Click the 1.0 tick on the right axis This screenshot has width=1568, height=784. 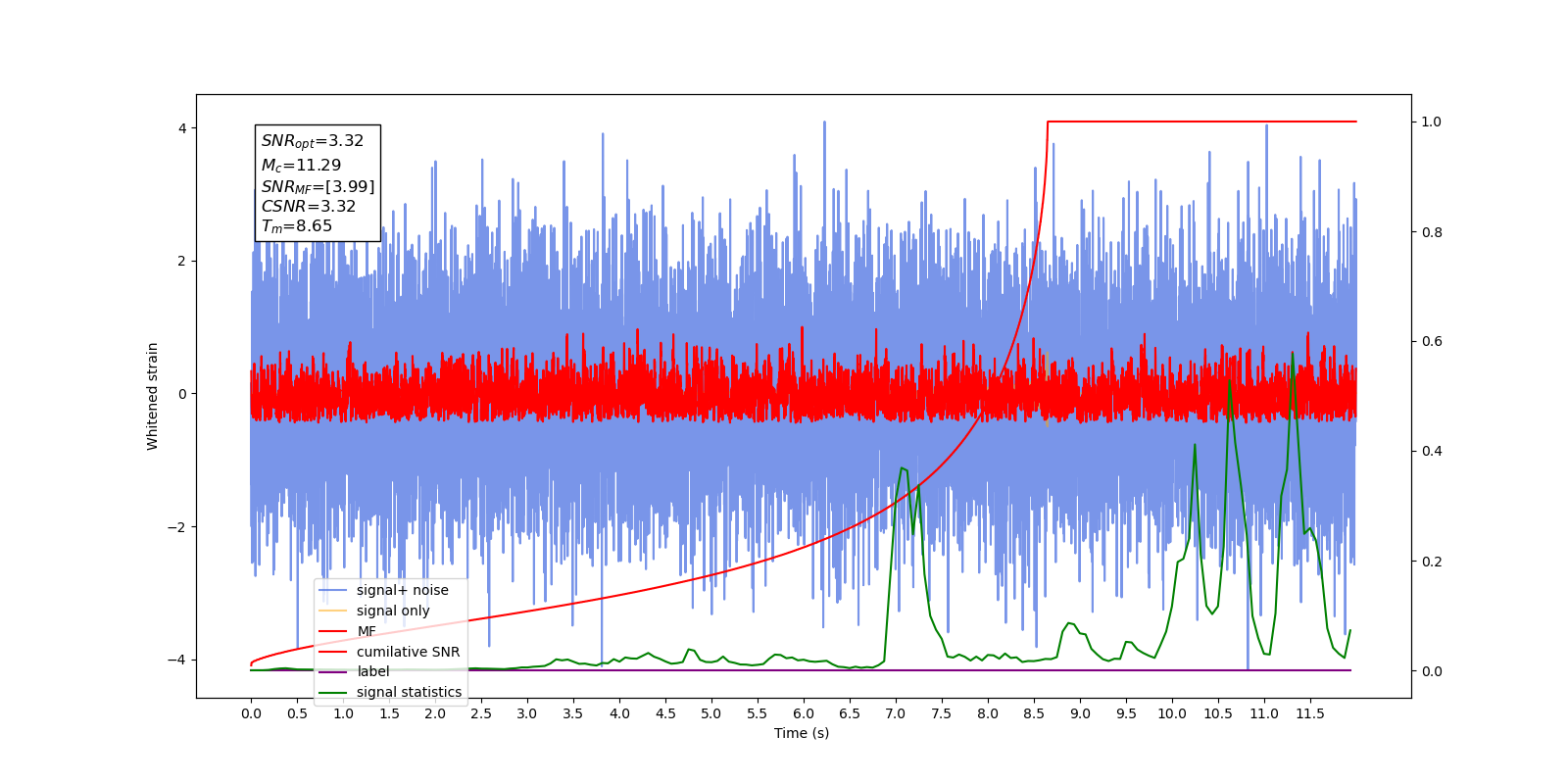tap(1431, 122)
